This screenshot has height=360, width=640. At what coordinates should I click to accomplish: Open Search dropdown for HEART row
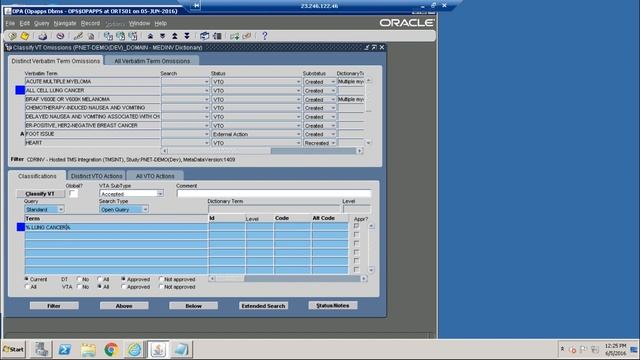pyautogui.click(x=206, y=143)
